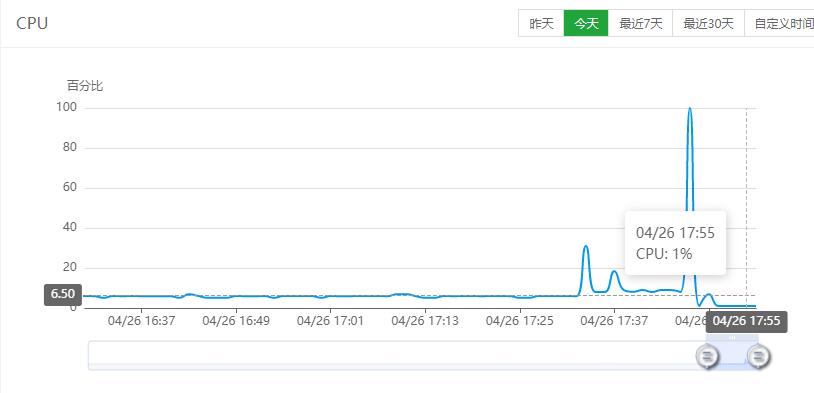814x393 pixels.
Task: Click the left zoom slider handle icon
Action: (x=707, y=357)
